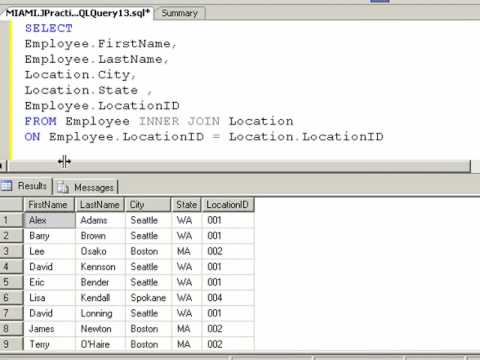Select row header 6

(11, 298)
